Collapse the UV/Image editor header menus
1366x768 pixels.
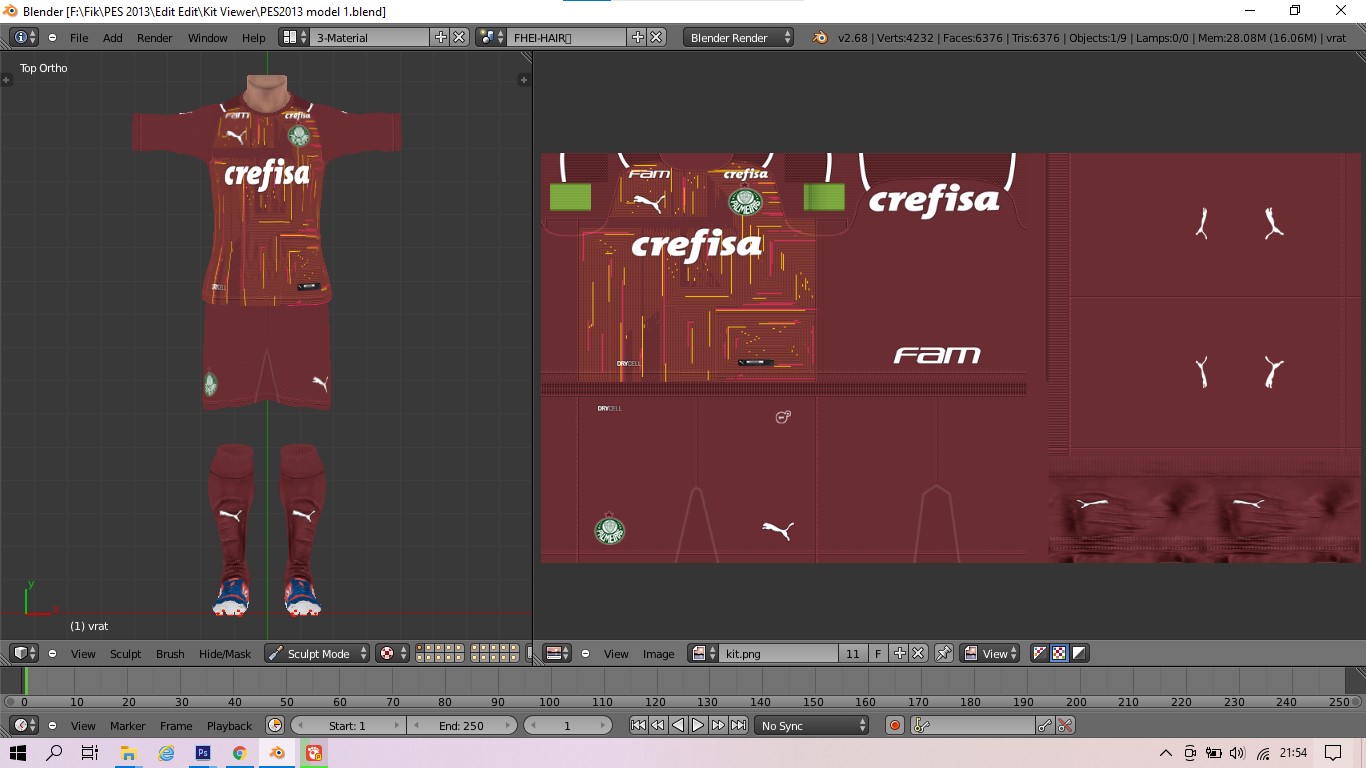585,653
